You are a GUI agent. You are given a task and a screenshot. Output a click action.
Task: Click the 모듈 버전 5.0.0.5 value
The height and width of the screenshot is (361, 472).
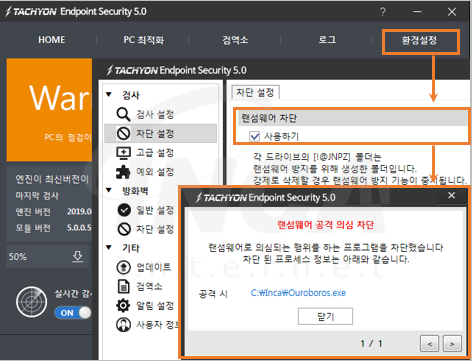point(79,228)
